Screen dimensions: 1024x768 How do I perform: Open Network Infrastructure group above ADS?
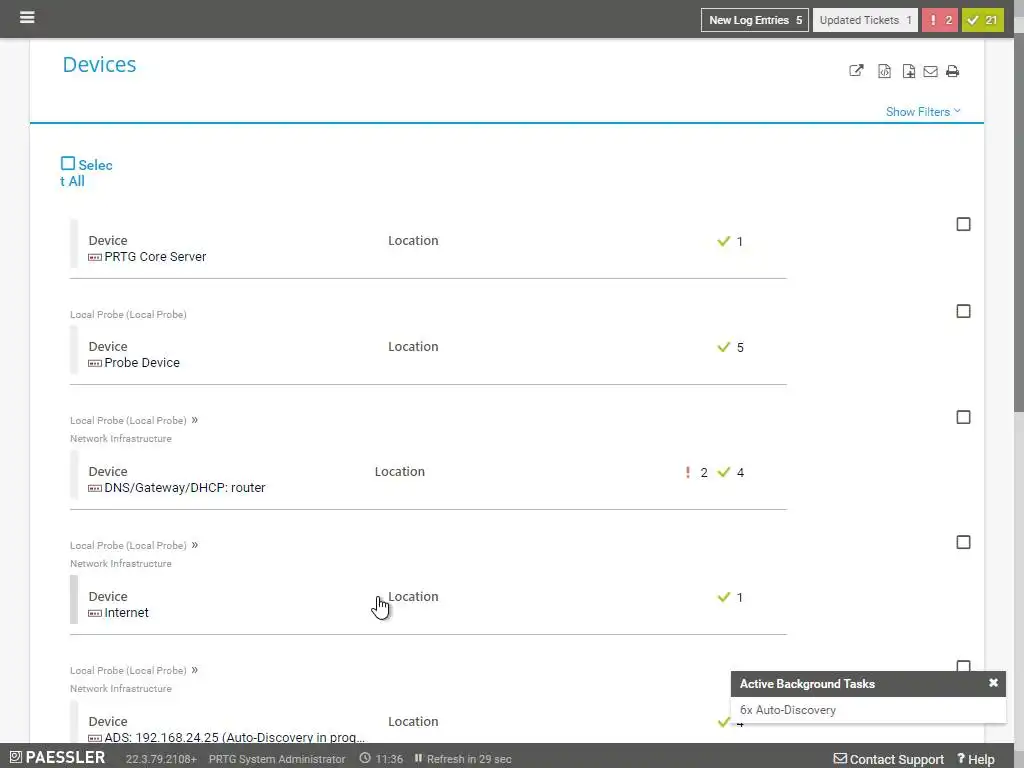click(121, 689)
